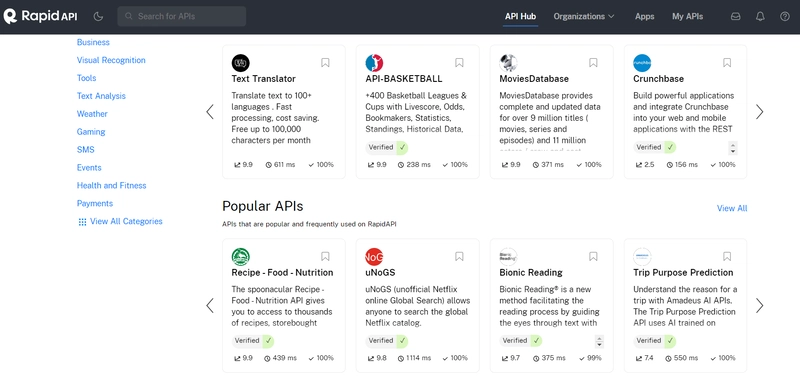Screen dimensions: 800x392
Task: Click the 2.5 popularity score on Crunchbase
Action: click(x=645, y=165)
